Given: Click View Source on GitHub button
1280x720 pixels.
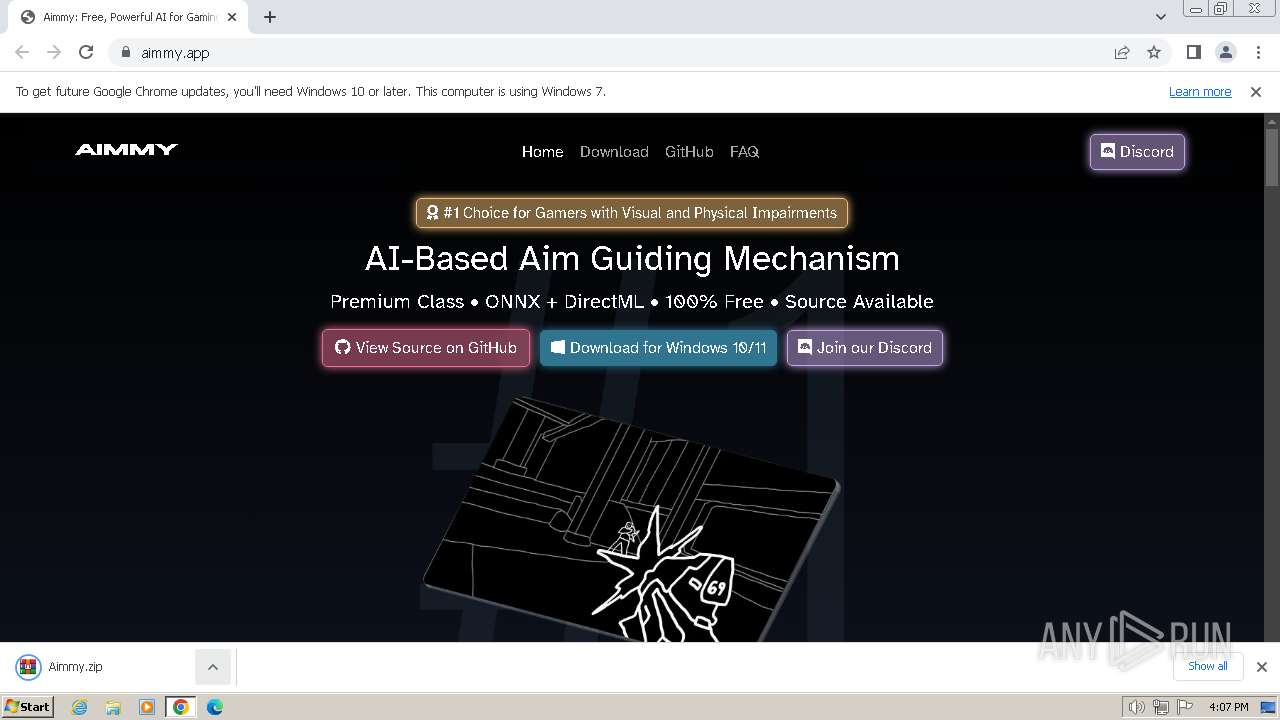Looking at the screenshot, I should coord(426,348).
